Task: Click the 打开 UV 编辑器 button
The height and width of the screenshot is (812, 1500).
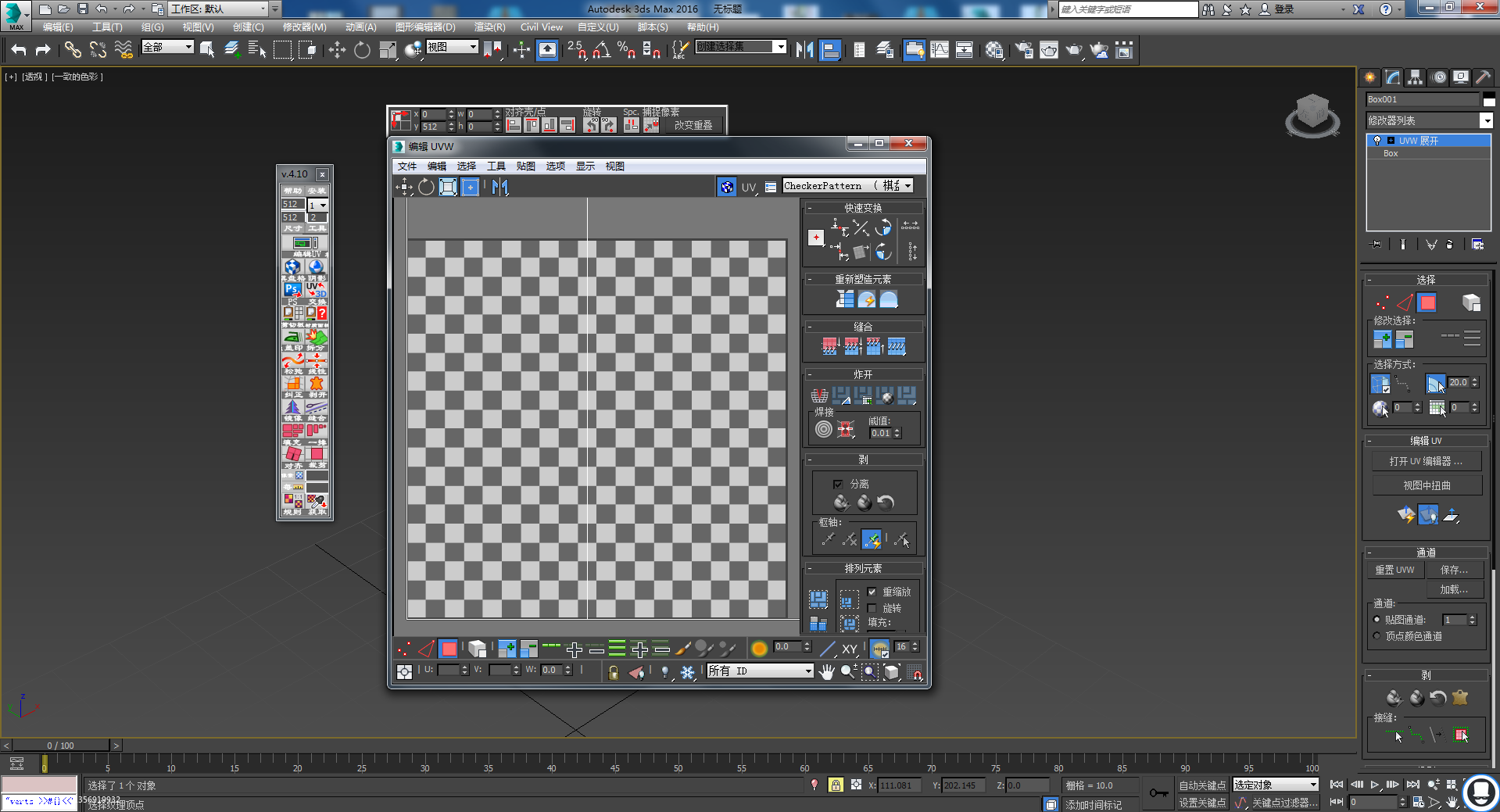Action: click(x=1426, y=461)
